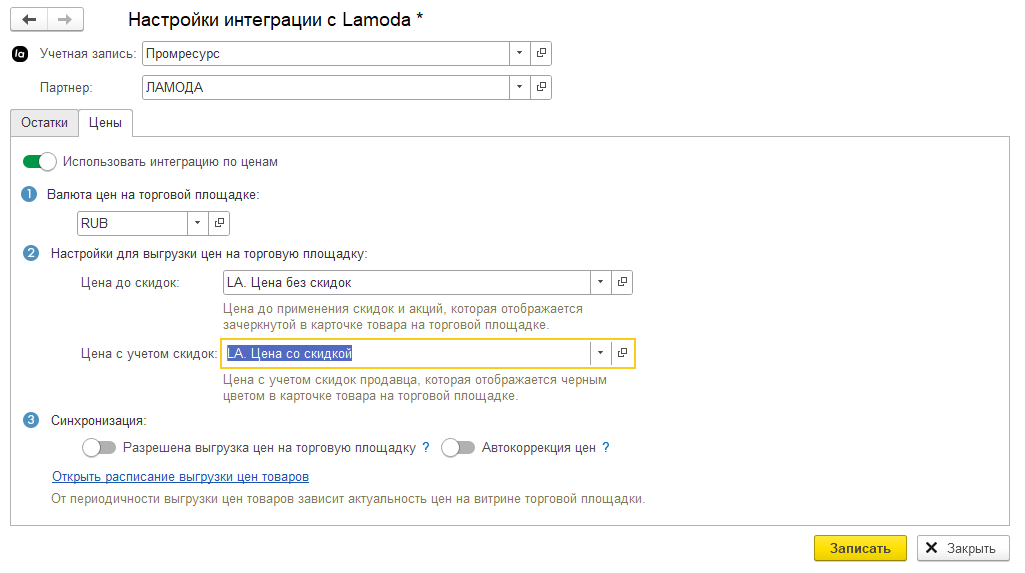Open the Учетная запись record via its open icon

[x=541, y=53]
